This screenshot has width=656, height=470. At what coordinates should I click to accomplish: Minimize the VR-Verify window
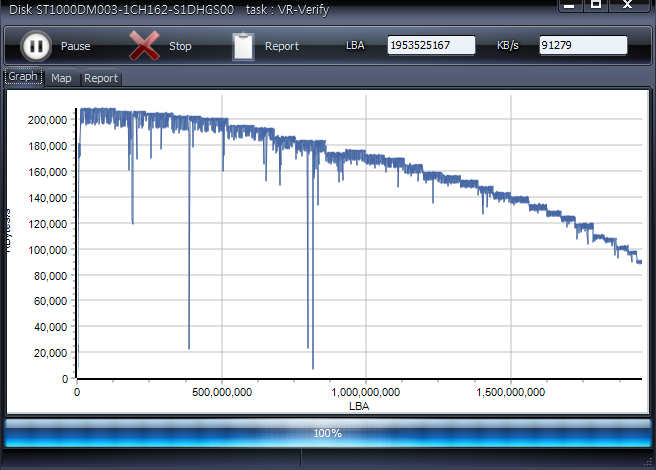[569, 5]
